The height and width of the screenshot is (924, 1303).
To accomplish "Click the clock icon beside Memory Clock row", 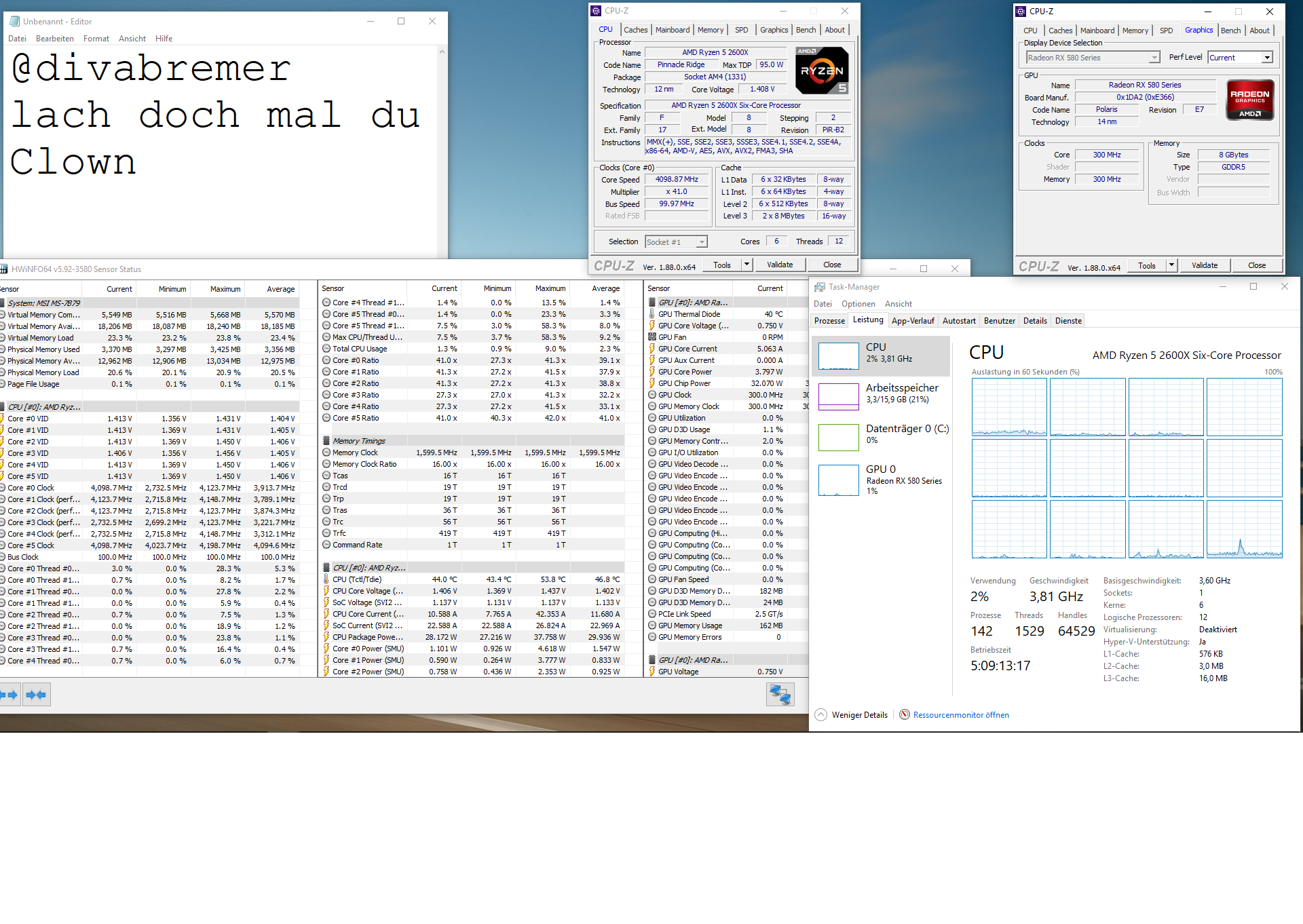I will [326, 453].
